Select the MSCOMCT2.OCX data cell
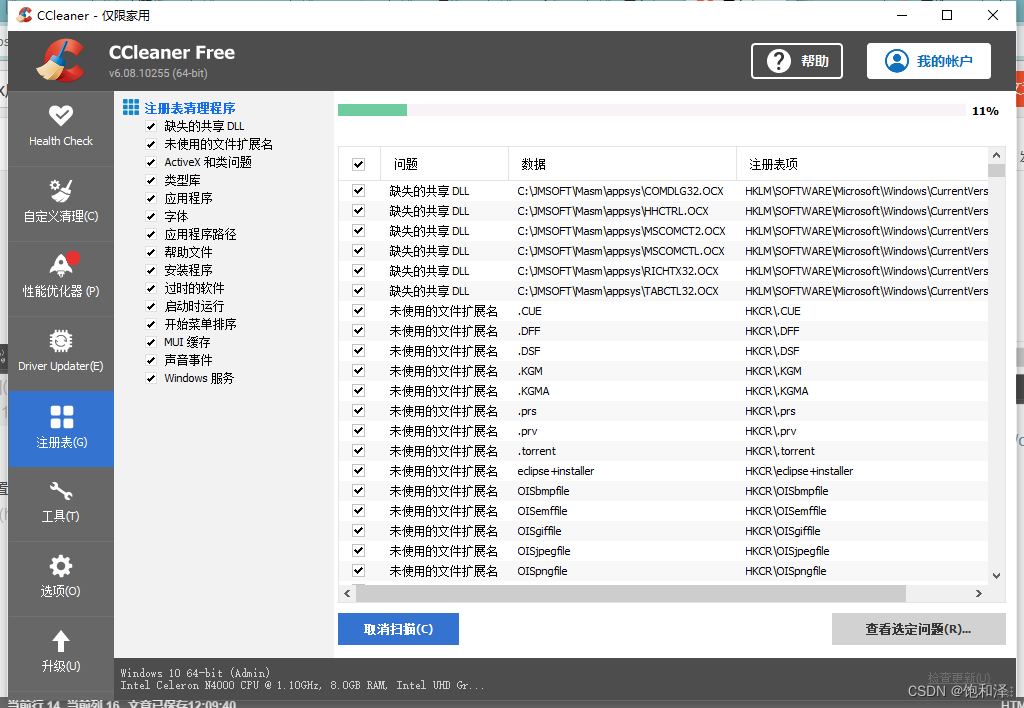Screen dimensions: 1024x708 [x=621, y=231]
